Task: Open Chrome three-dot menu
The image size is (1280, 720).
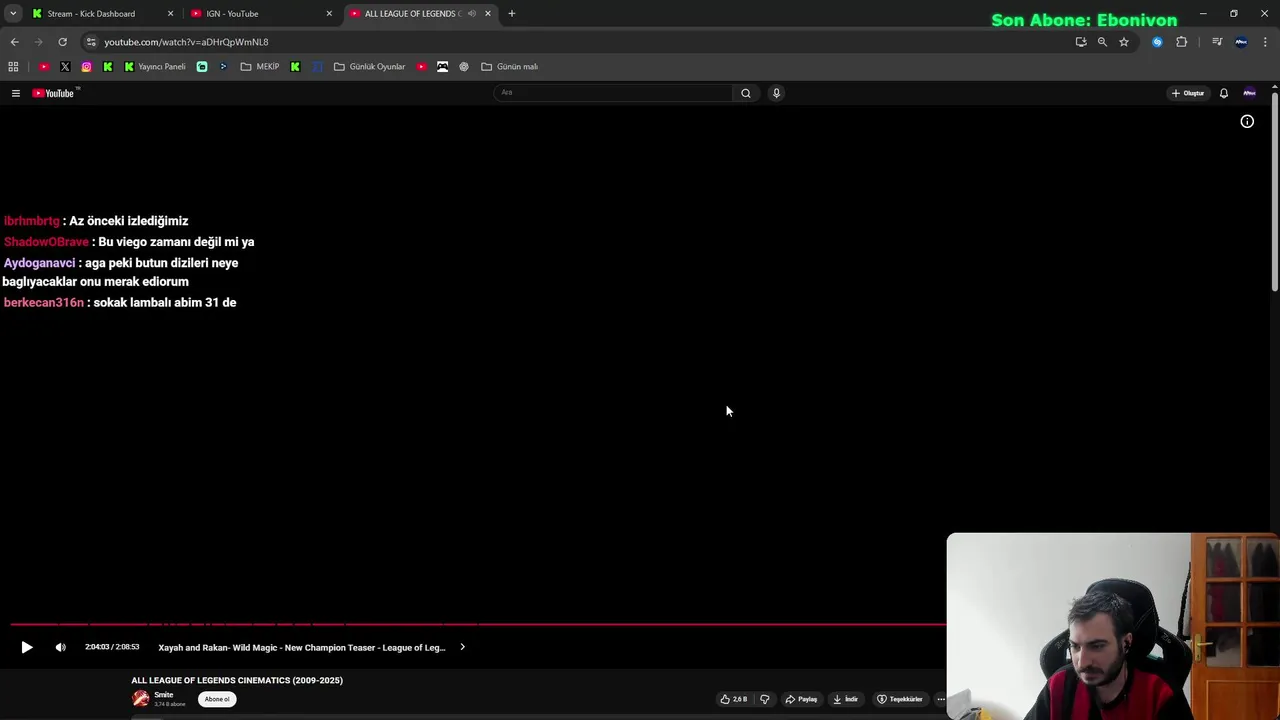Action: (1265, 42)
